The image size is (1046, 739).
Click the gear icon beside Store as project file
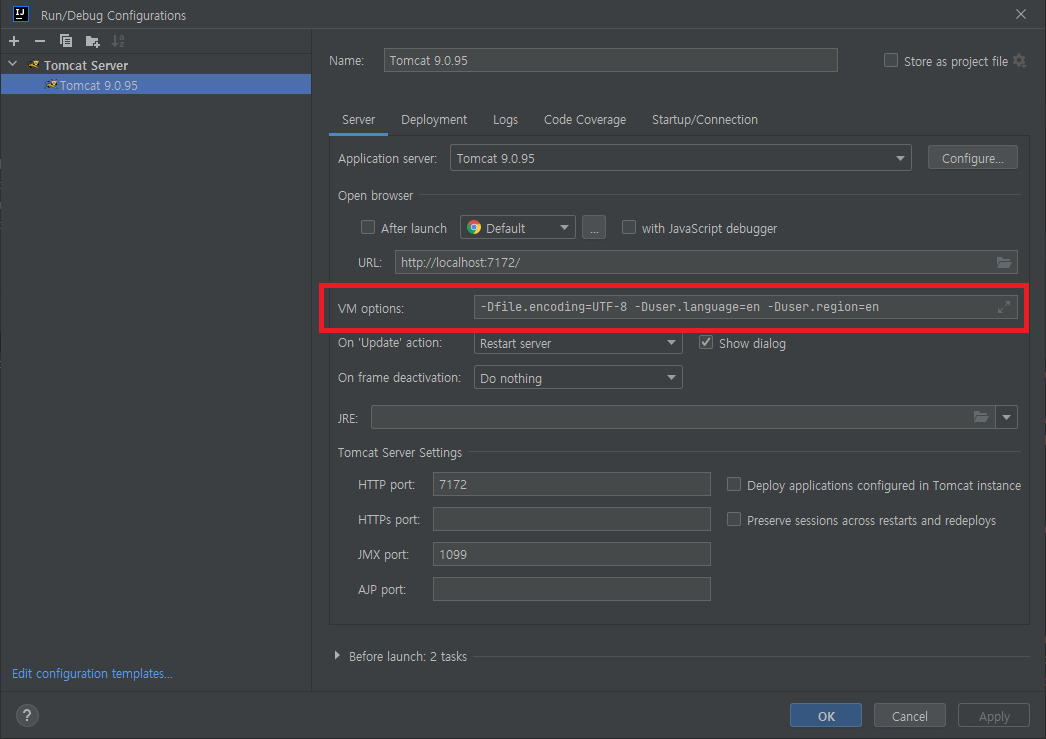1019,61
